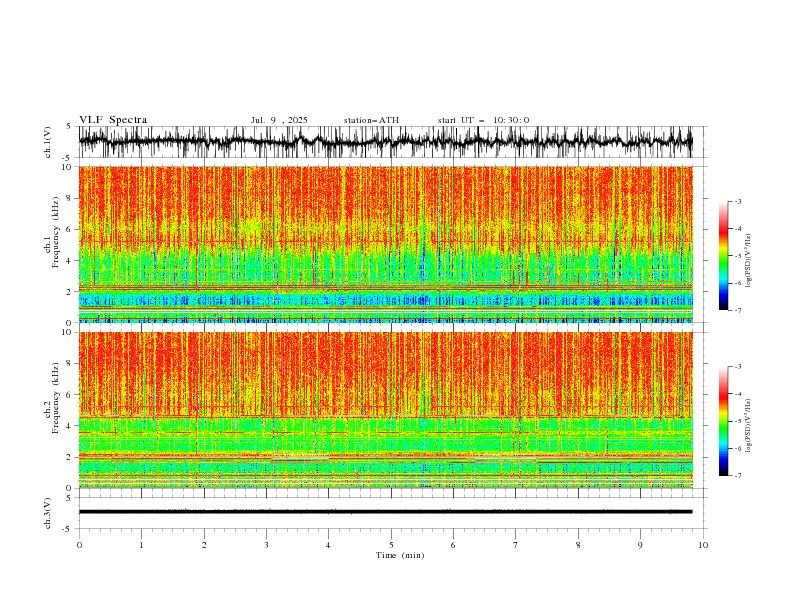Click the ch.1 voltage waveform trace
Image resolution: width=792 pixels, height=612 pixels.
(385, 142)
